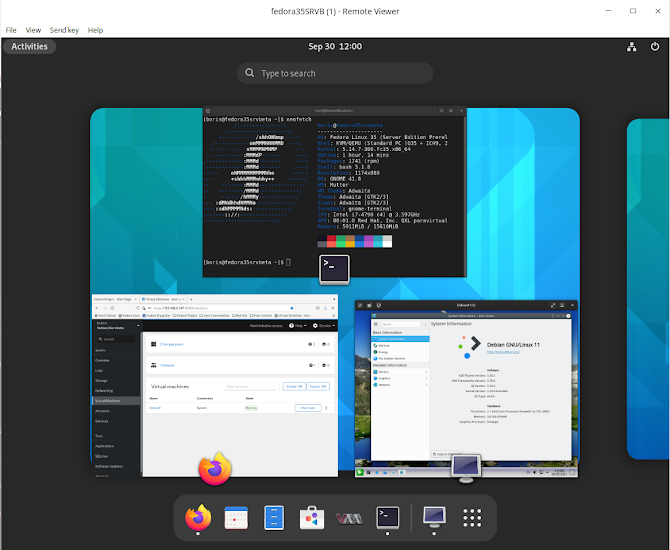Open the Cockpit Session dropdown

point(324,326)
